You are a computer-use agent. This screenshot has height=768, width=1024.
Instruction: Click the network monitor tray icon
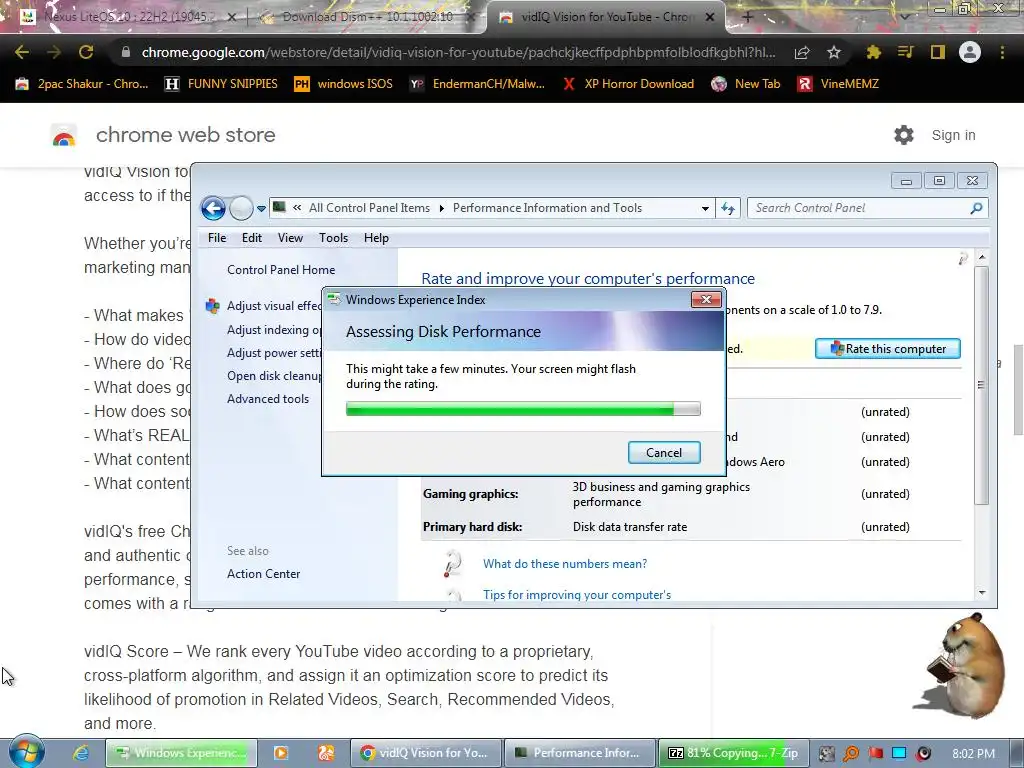[x=899, y=754]
